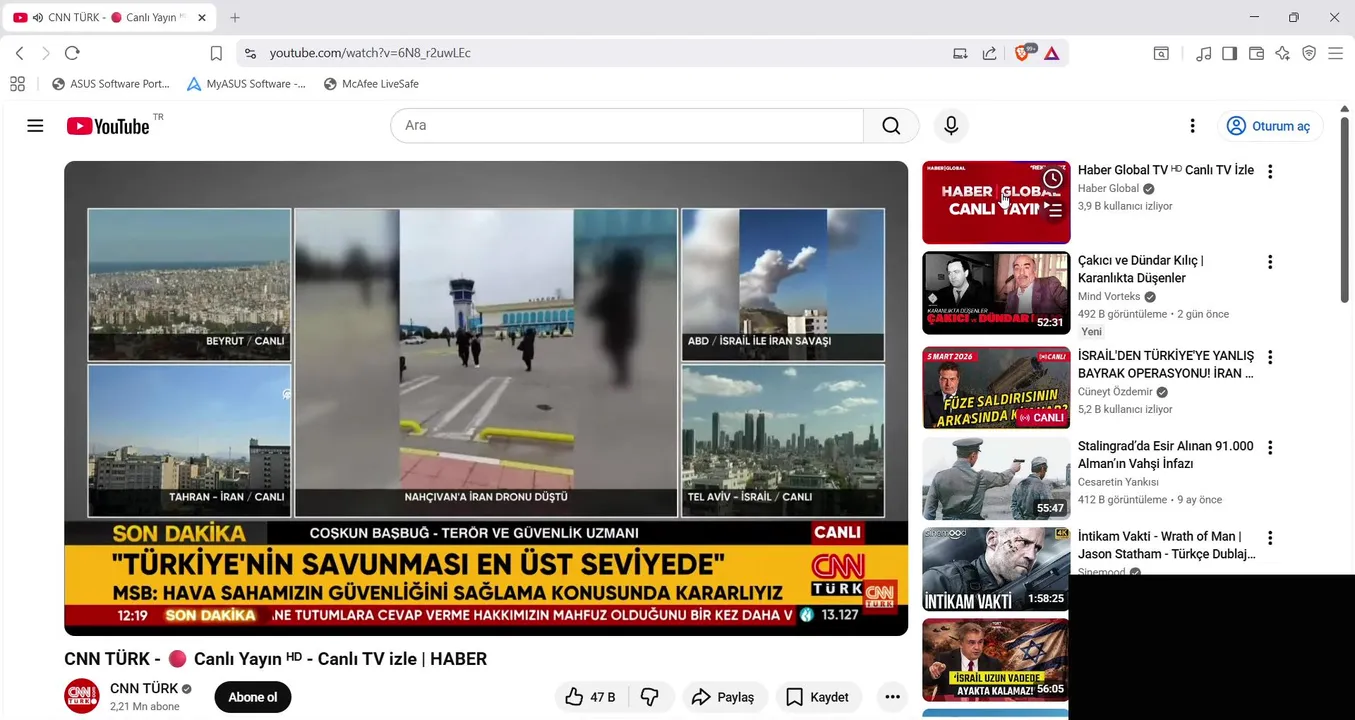Open the CNN TÜRK channel avatar

pos(82,696)
